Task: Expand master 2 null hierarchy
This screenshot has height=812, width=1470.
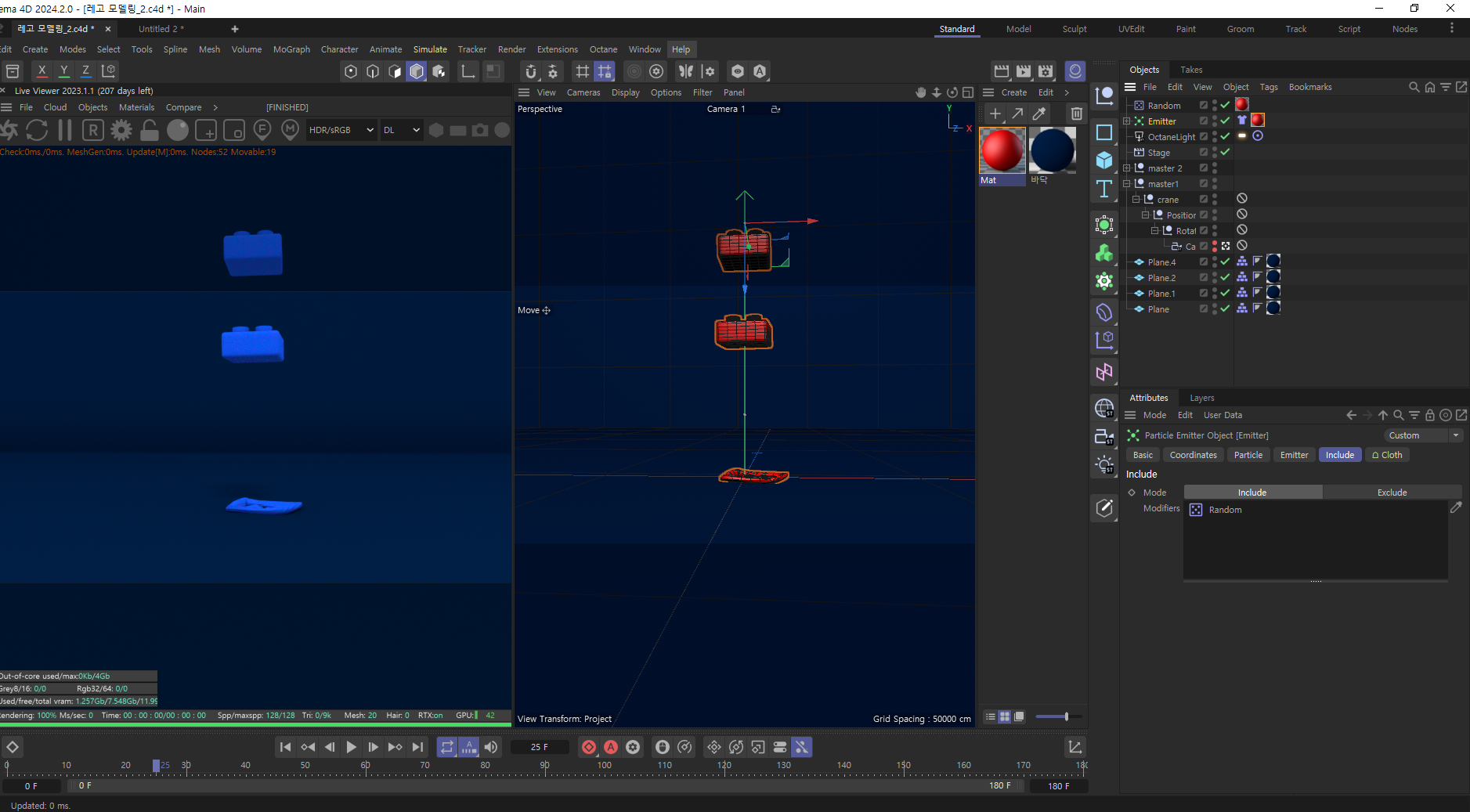Action: click(x=1127, y=168)
